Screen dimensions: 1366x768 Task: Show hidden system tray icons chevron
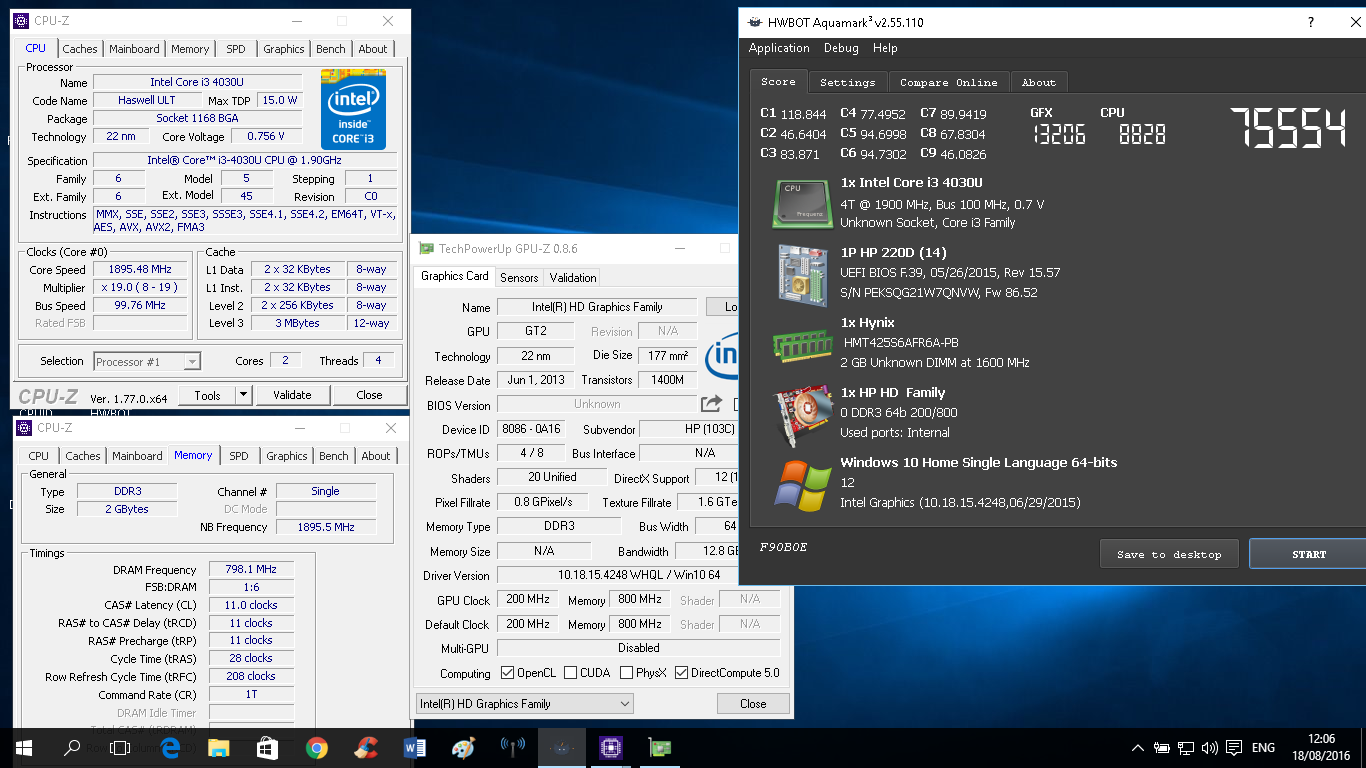pyautogui.click(x=1138, y=747)
